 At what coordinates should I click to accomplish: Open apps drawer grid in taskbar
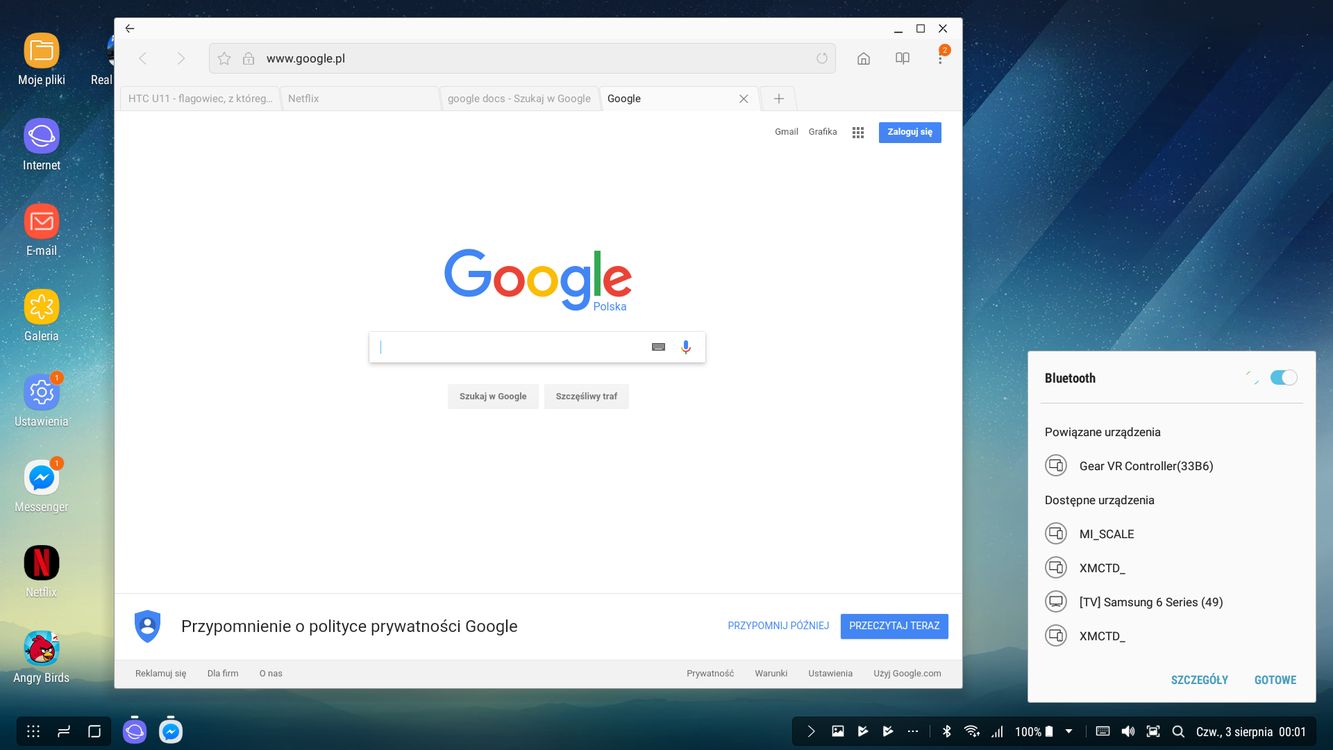click(x=33, y=731)
